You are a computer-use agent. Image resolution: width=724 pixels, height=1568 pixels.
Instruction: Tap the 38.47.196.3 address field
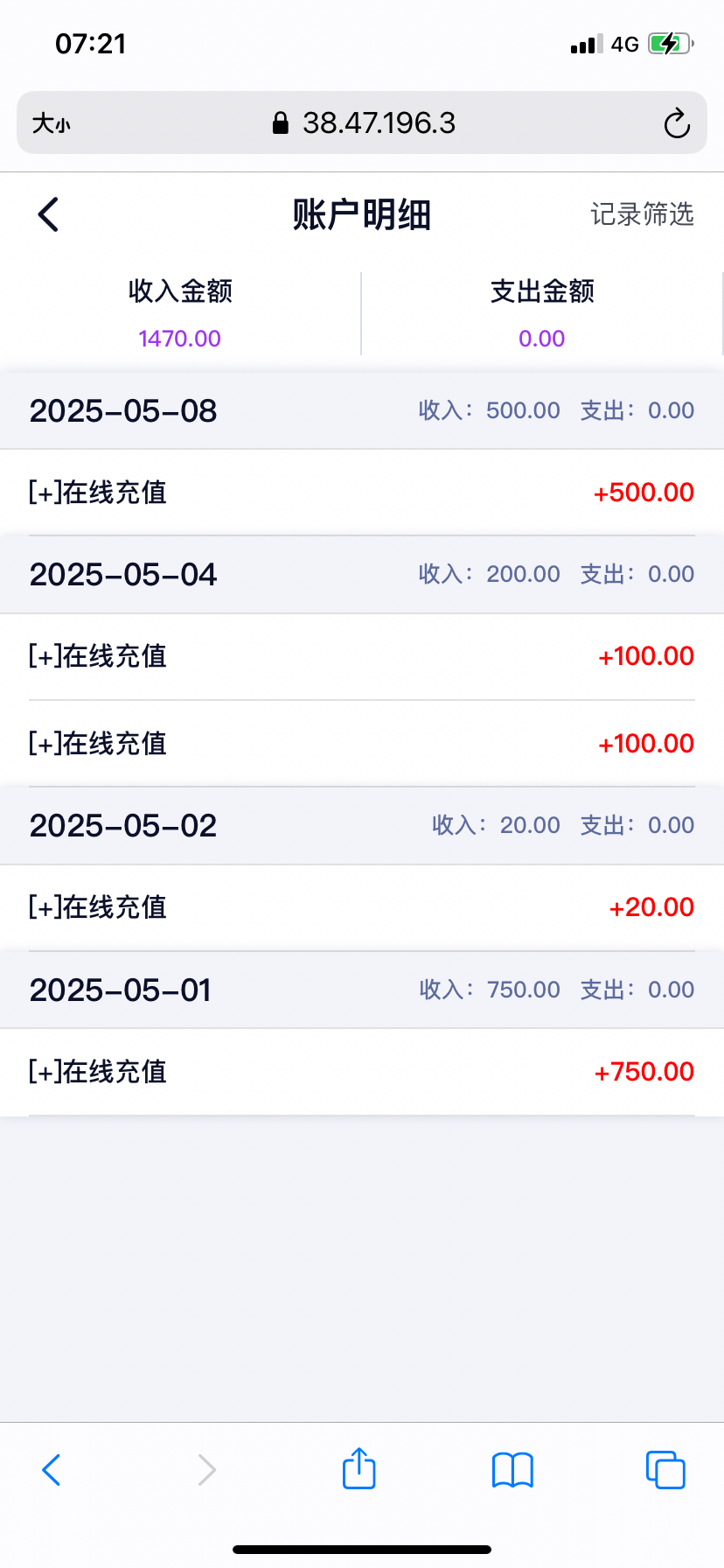click(x=379, y=123)
